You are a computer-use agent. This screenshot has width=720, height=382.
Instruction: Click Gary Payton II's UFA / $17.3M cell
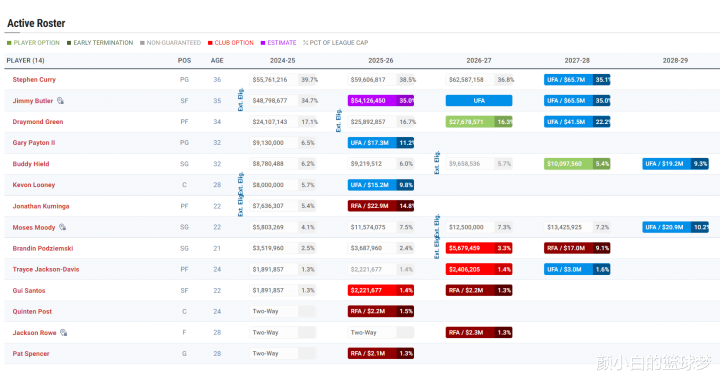(x=381, y=143)
